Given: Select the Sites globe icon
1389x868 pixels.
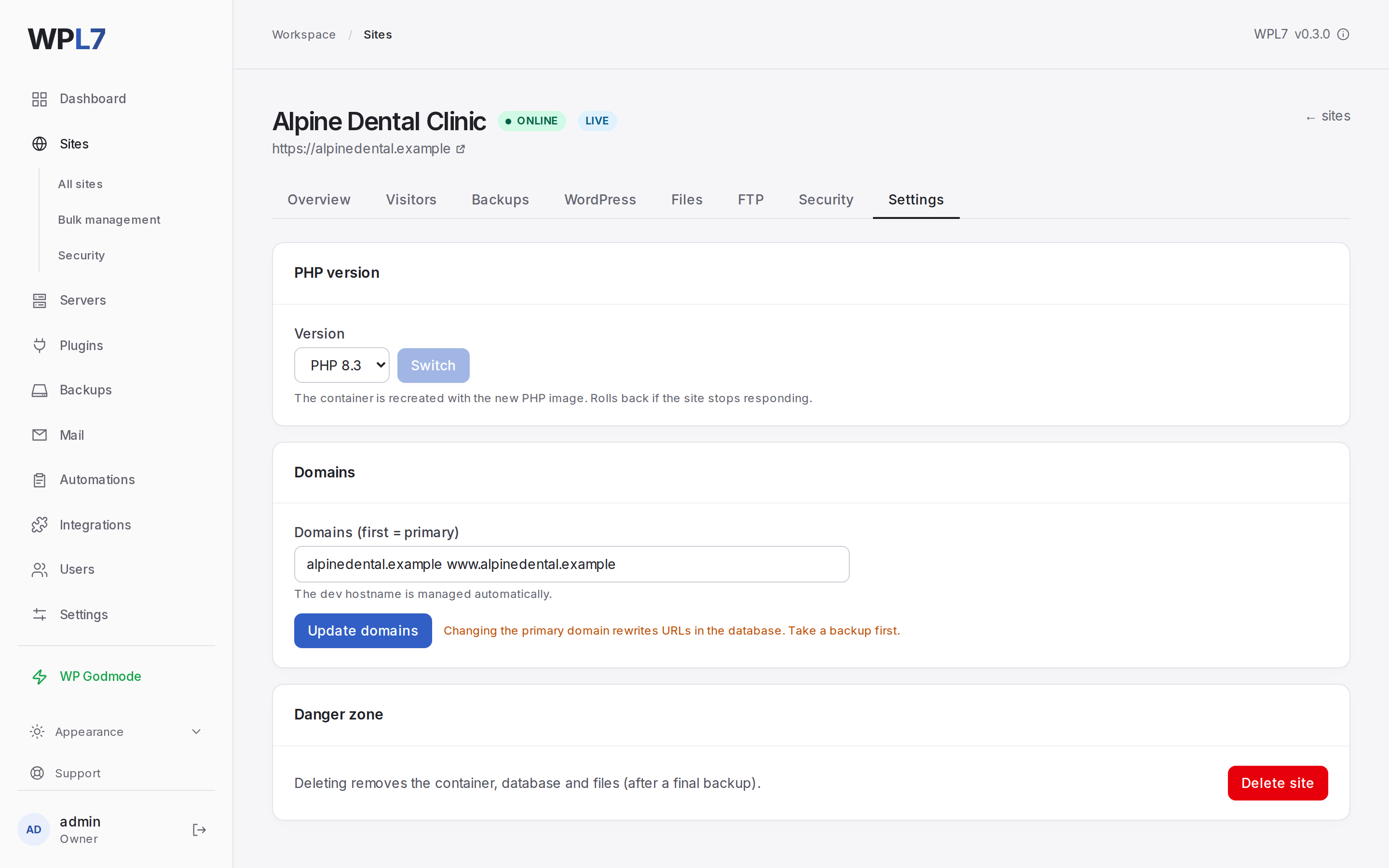Looking at the screenshot, I should tap(39, 144).
